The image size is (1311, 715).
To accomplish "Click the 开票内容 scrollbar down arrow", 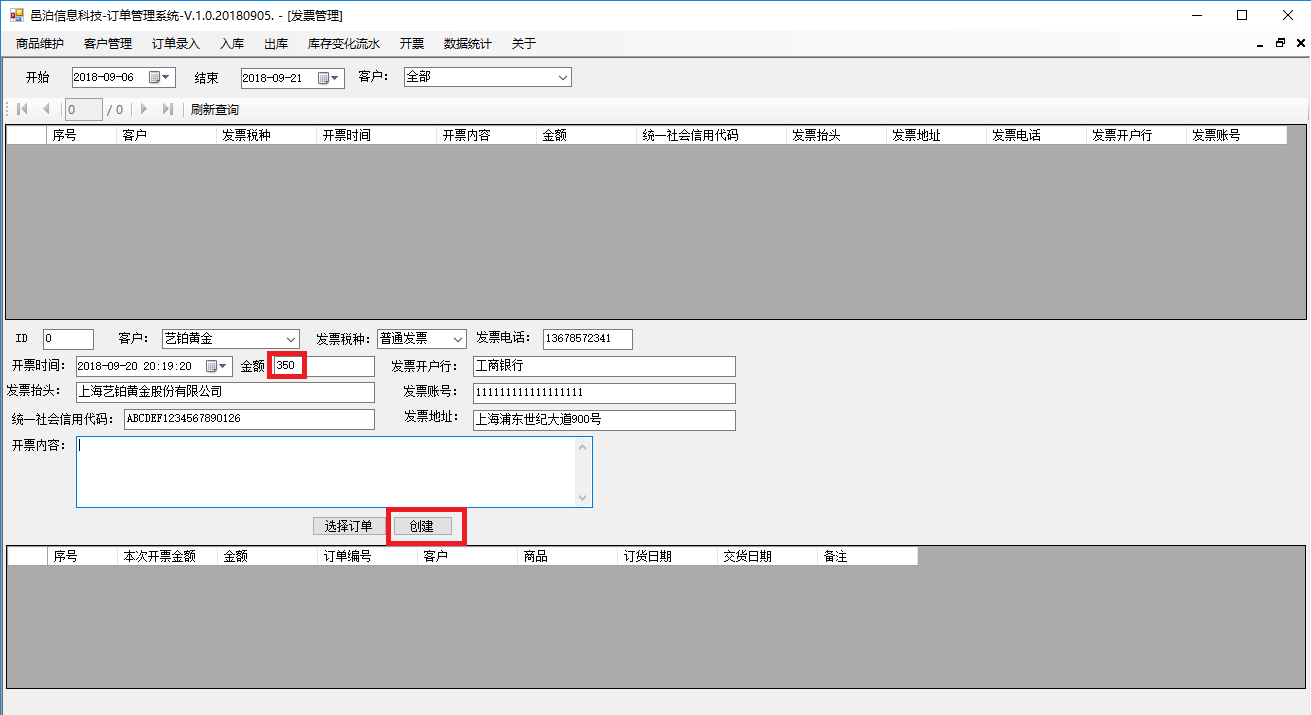I will point(583,497).
